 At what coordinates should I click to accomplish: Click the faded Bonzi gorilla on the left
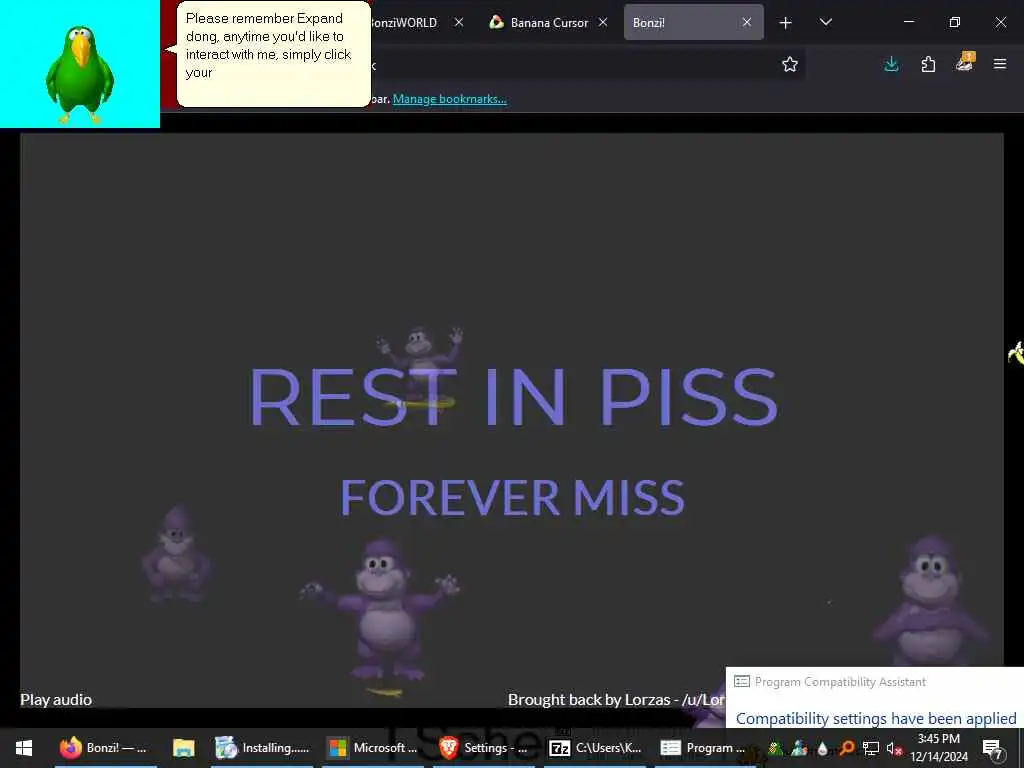point(176,554)
